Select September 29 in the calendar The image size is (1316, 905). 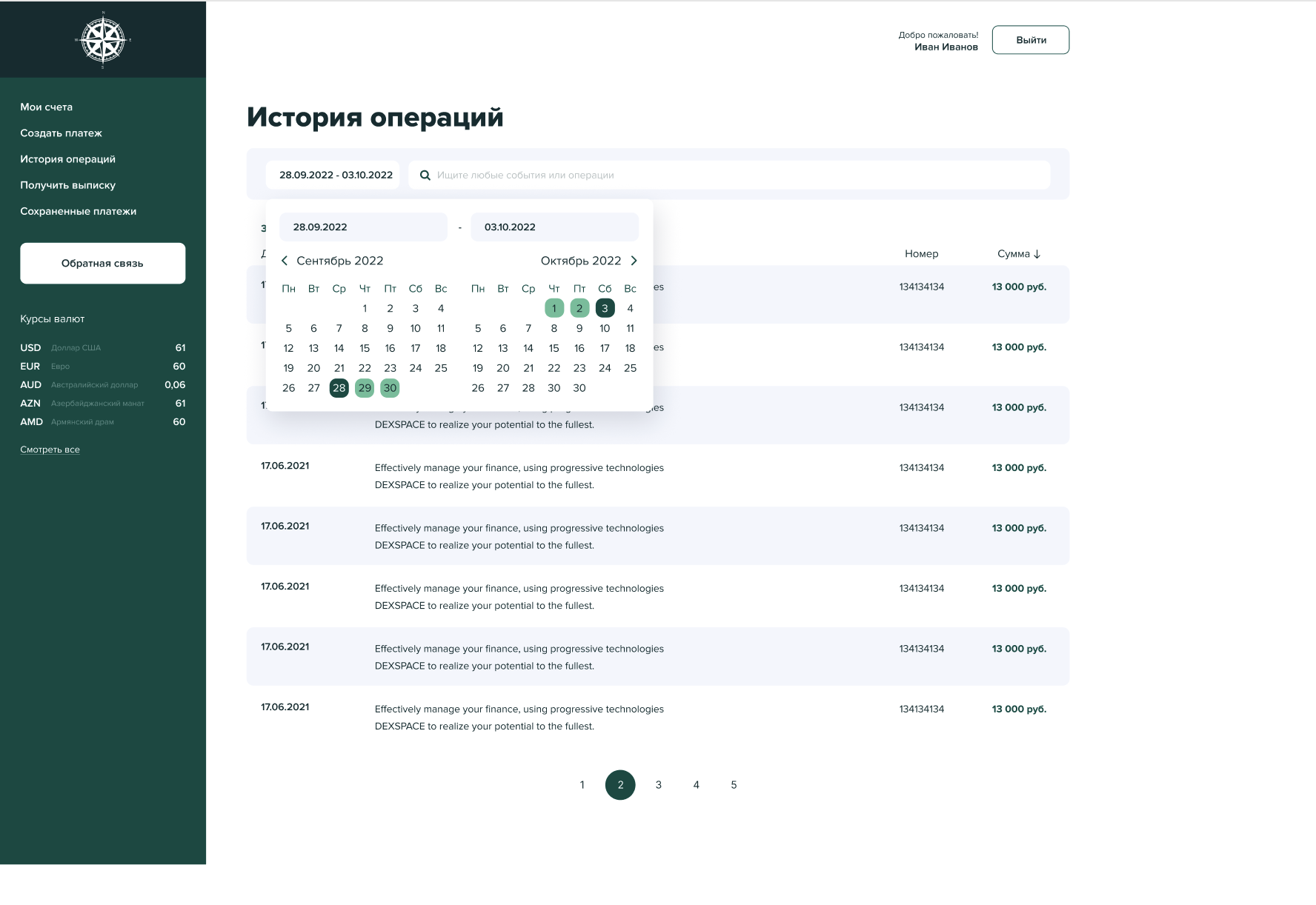pos(365,388)
